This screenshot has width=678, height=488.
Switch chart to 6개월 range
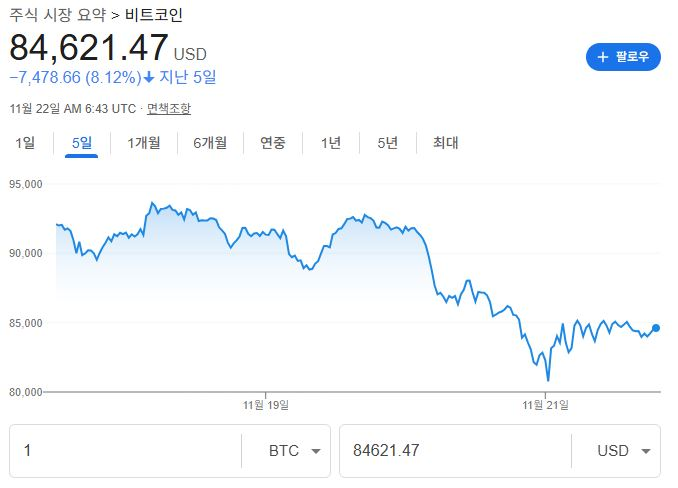coord(210,143)
